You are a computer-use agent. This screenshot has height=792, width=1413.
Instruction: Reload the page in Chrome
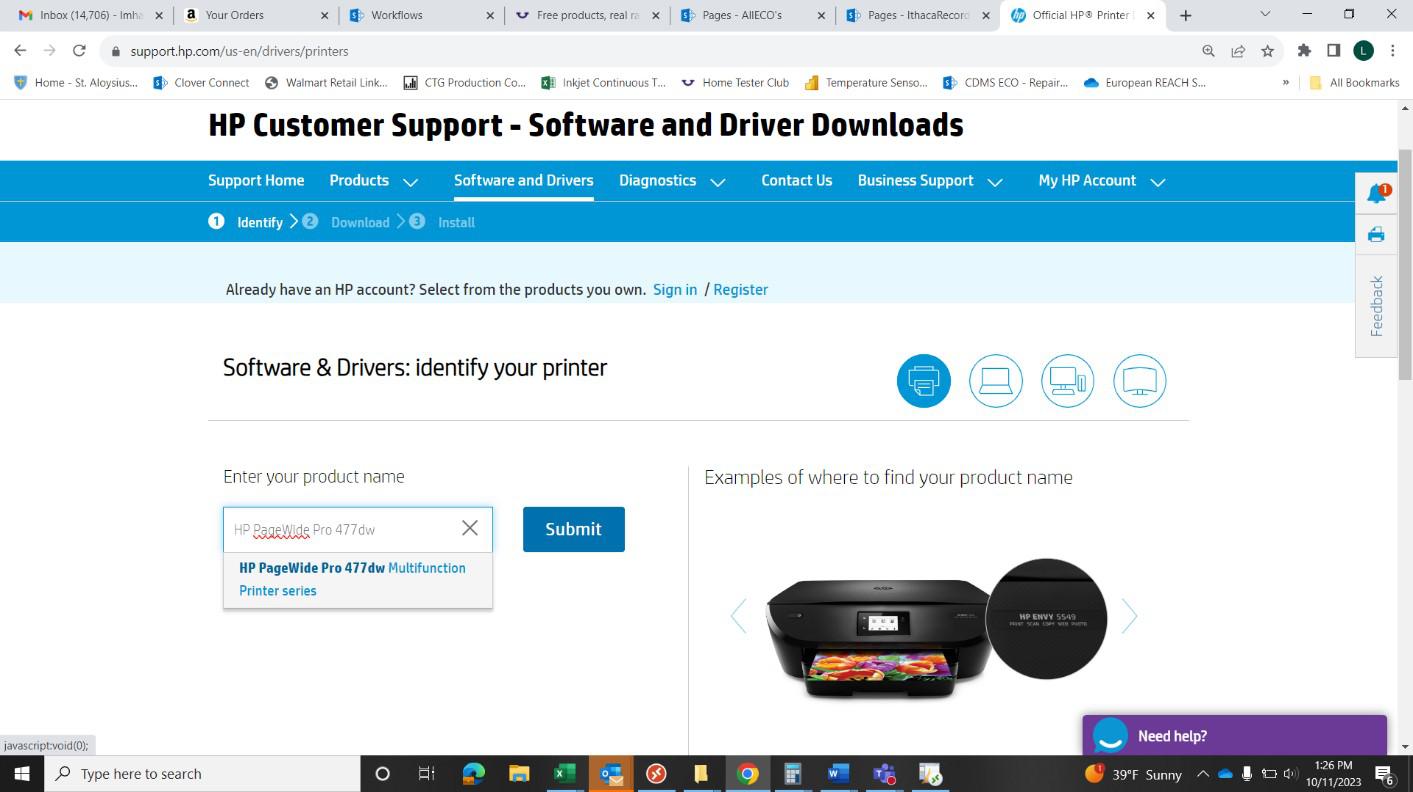pyautogui.click(x=79, y=51)
